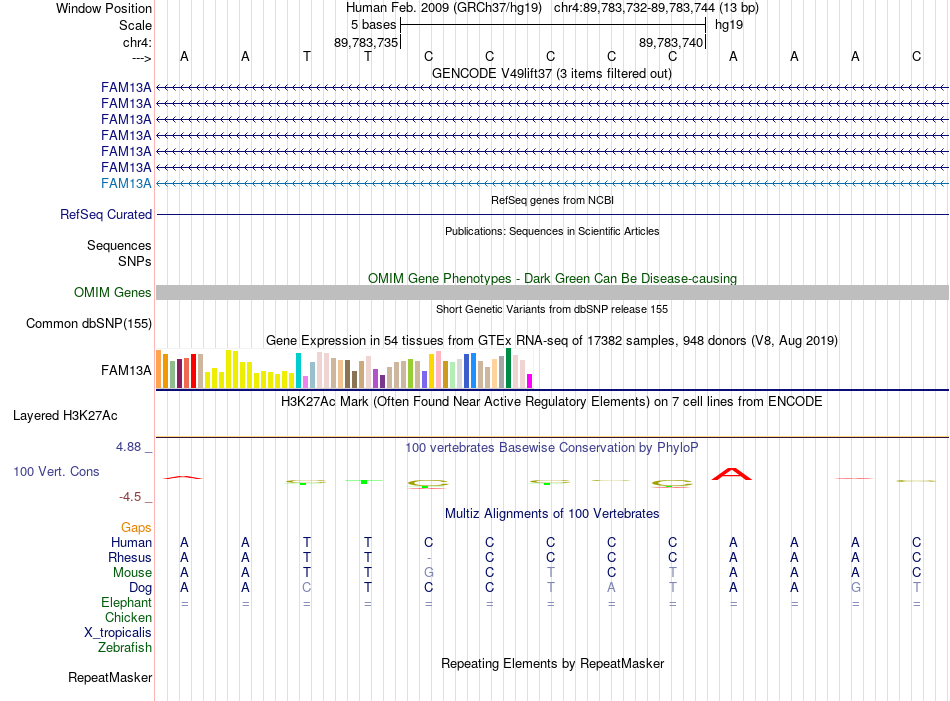Open 100 Vert. Cons track label
Image resolution: width=950 pixels, height=701 pixels.
[x=56, y=471]
